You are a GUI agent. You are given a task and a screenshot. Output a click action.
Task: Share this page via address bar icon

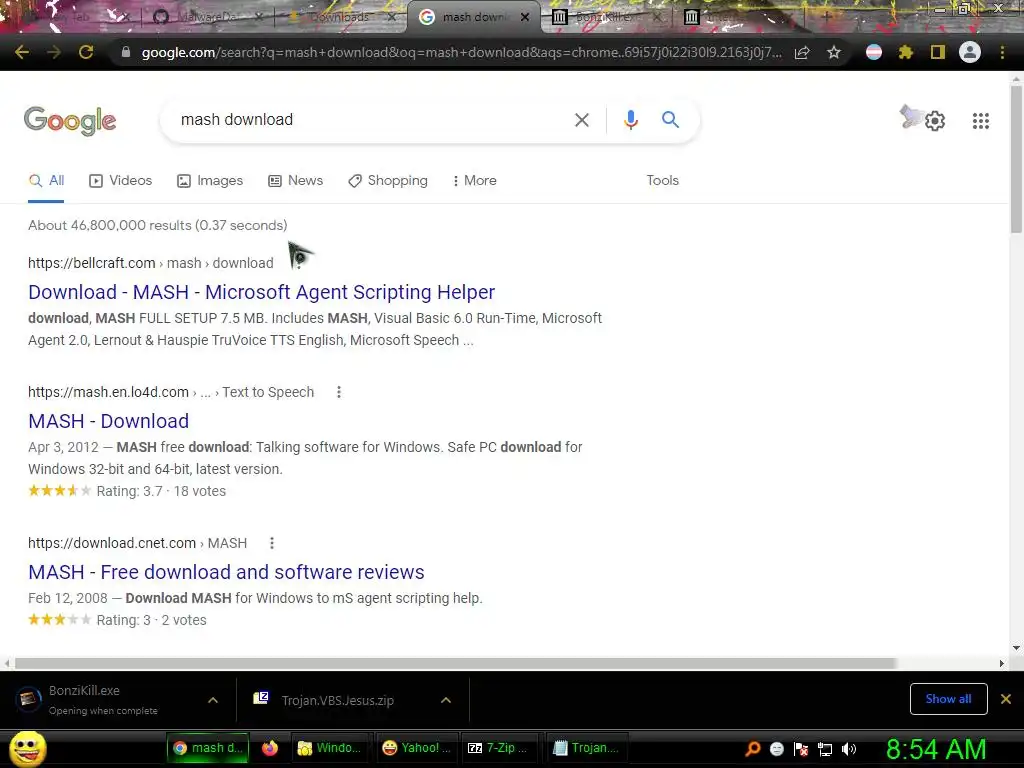(802, 52)
